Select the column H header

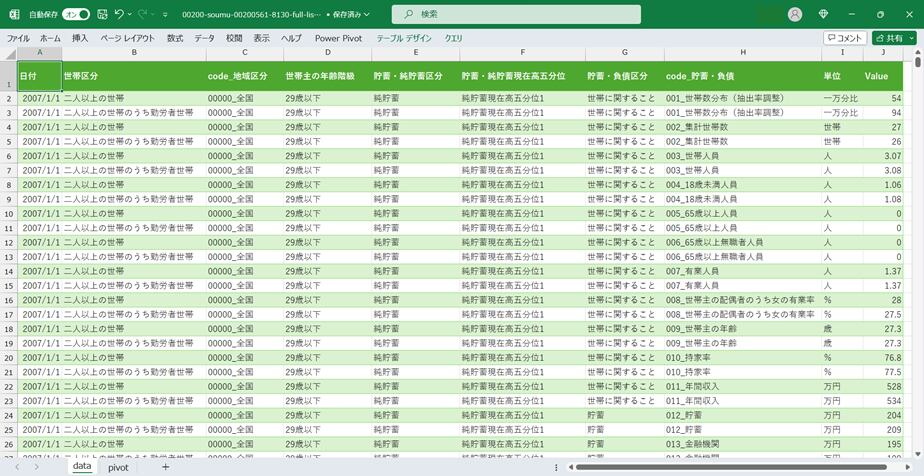coord(742,52)
